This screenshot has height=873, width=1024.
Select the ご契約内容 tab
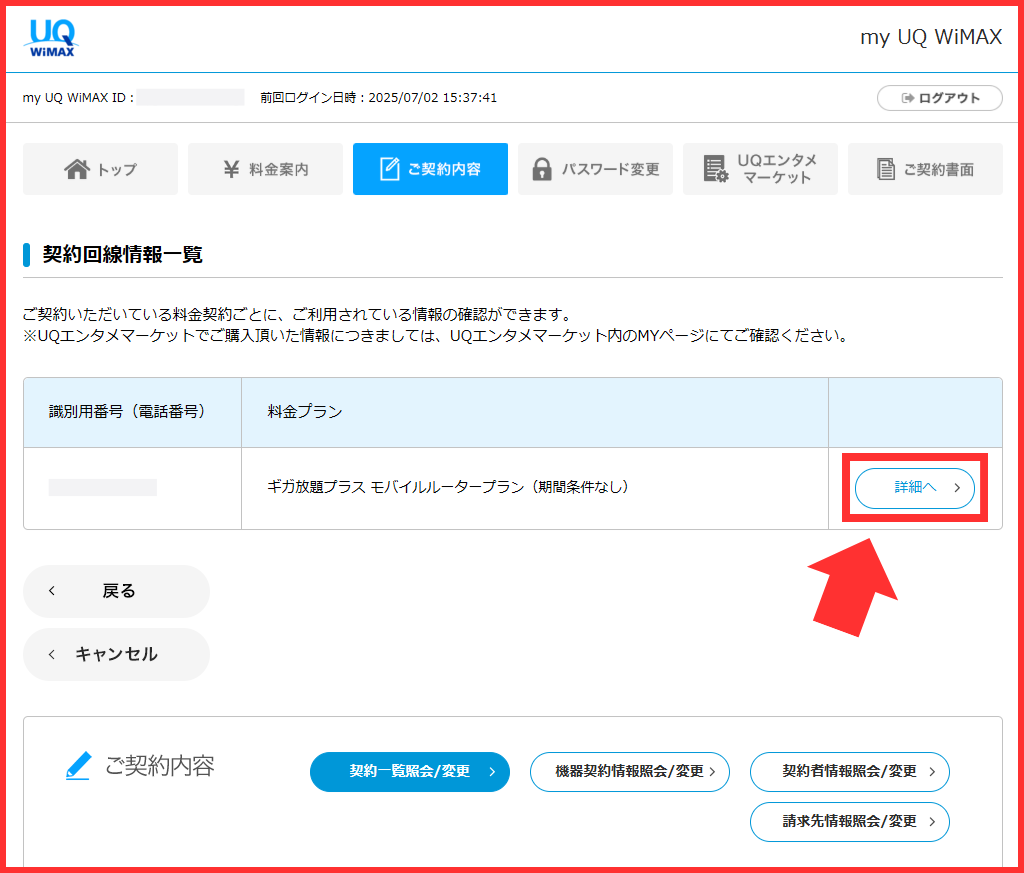(x=430, y=169)
